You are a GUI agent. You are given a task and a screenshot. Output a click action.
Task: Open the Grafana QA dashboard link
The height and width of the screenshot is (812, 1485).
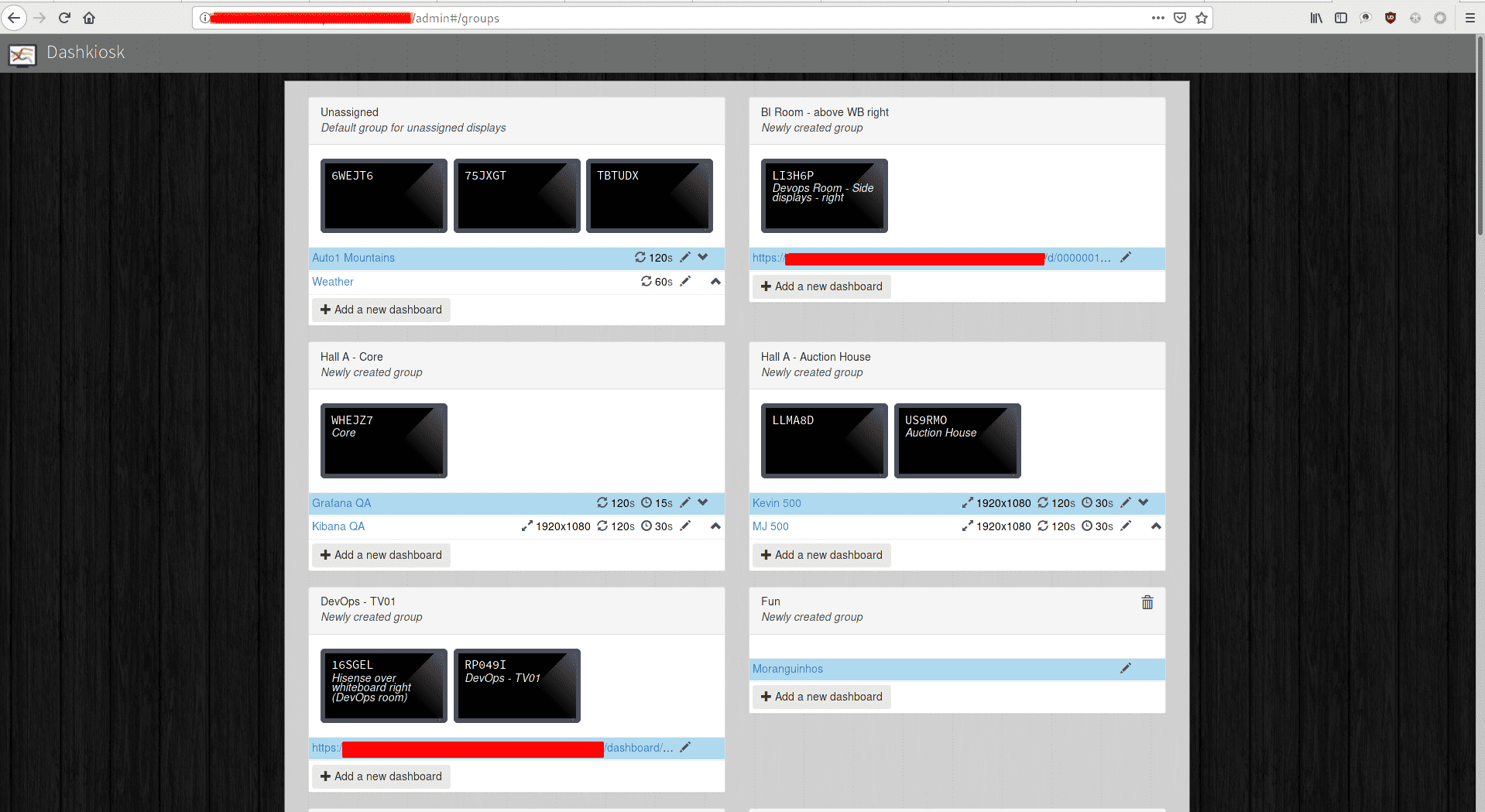coord(341,503)
